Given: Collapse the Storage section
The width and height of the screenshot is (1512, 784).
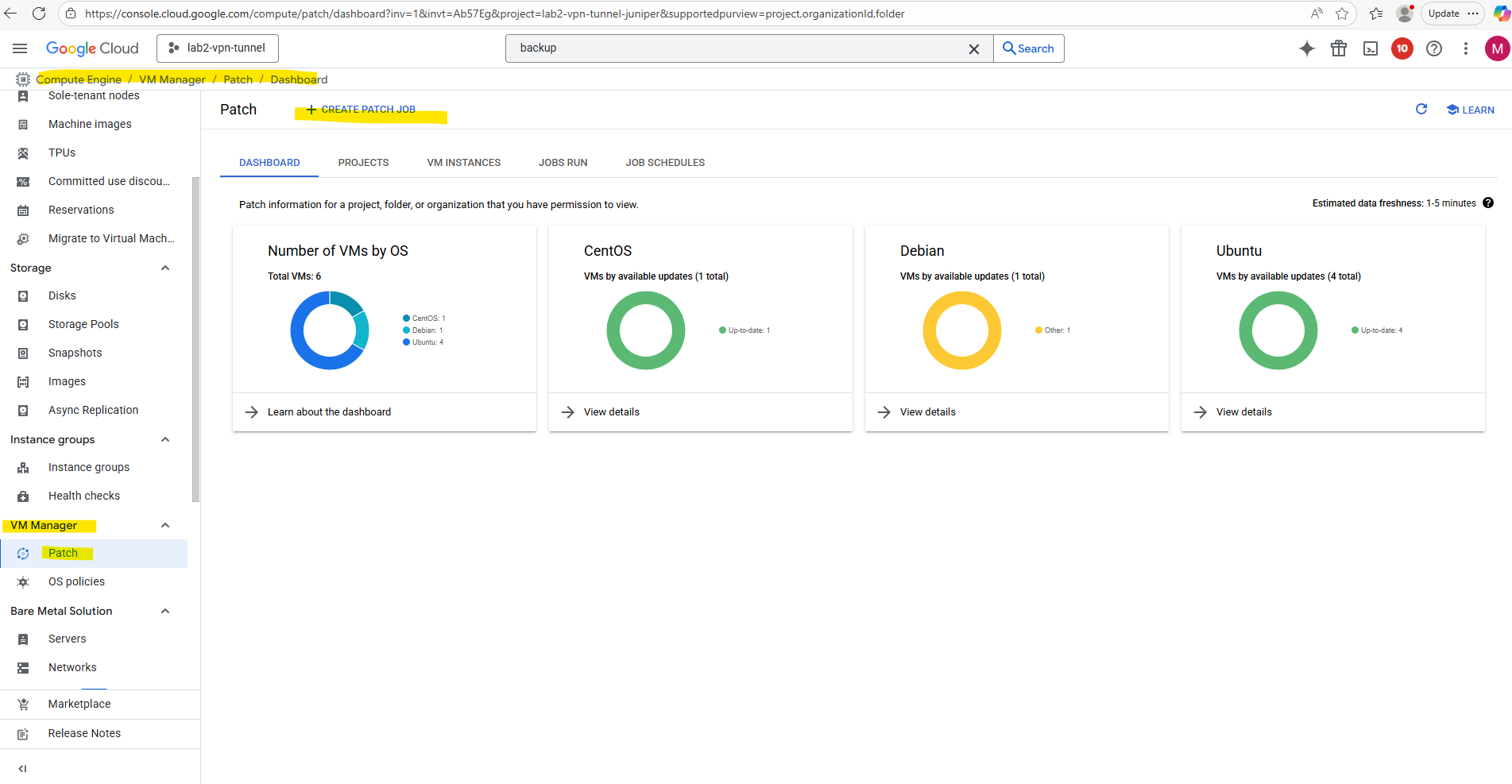Looking at the screenshot, I should (165, 268).
